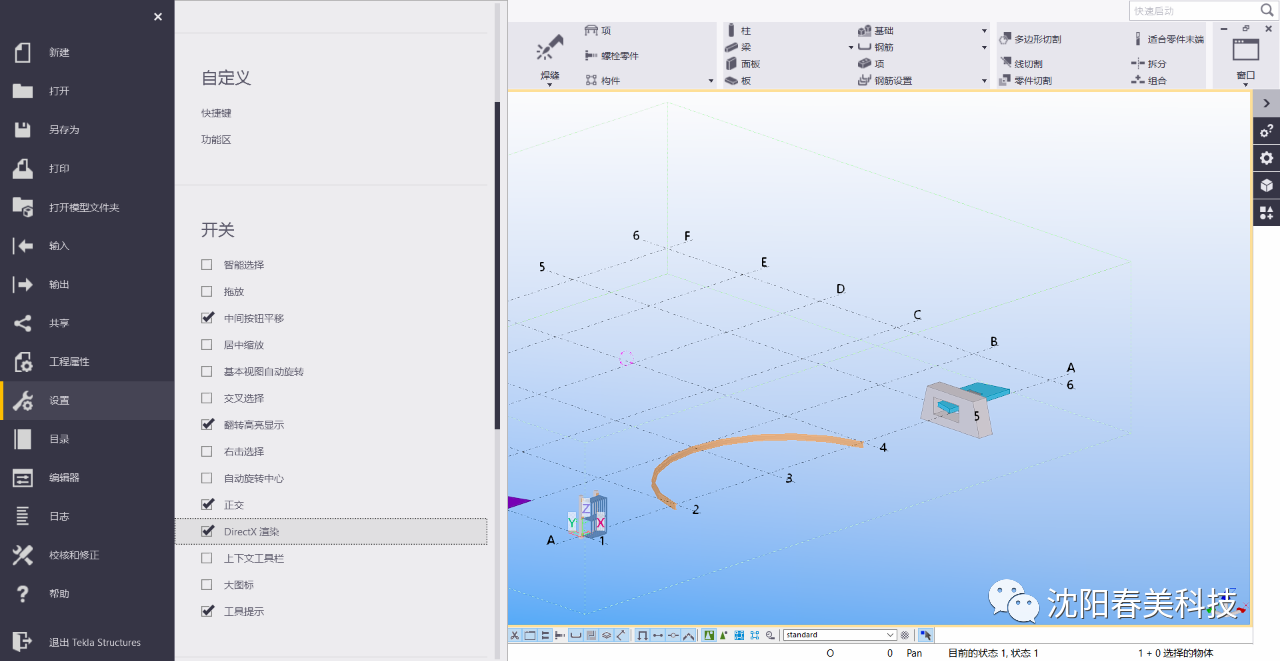This screenshot has height=661, width=1280.
Task: Expand the 基础 foundation dropdown arrow
Action: [984, 31]
